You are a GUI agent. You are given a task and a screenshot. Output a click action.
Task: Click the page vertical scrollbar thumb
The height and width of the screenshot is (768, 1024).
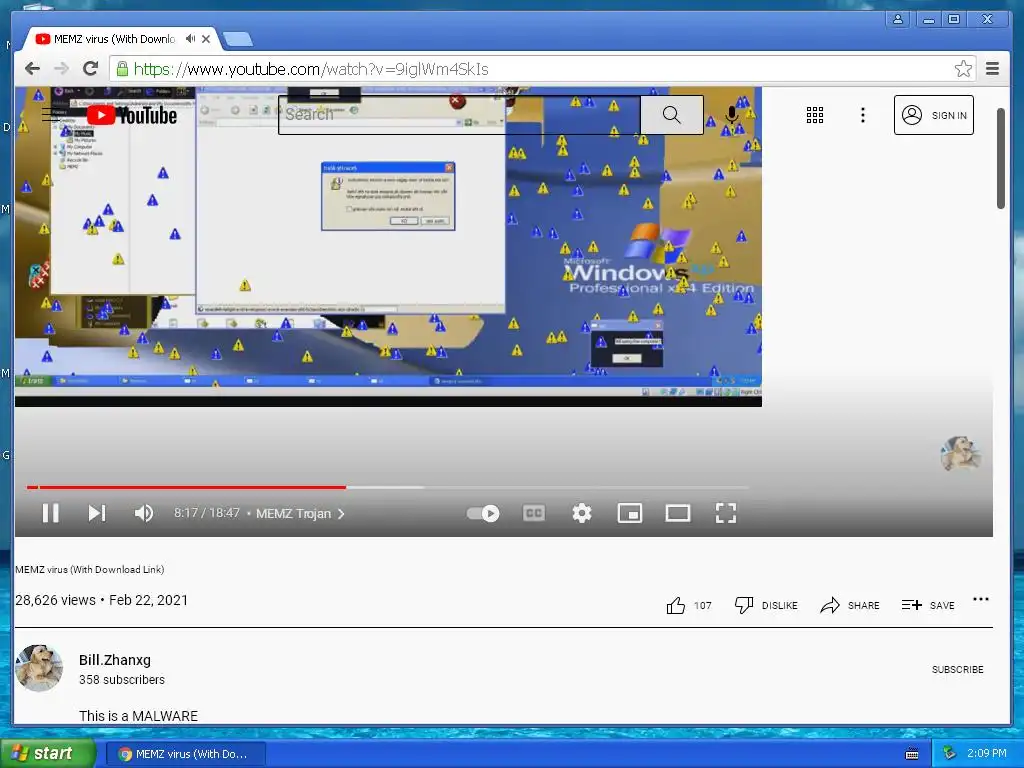click(x=1000, y=159)
